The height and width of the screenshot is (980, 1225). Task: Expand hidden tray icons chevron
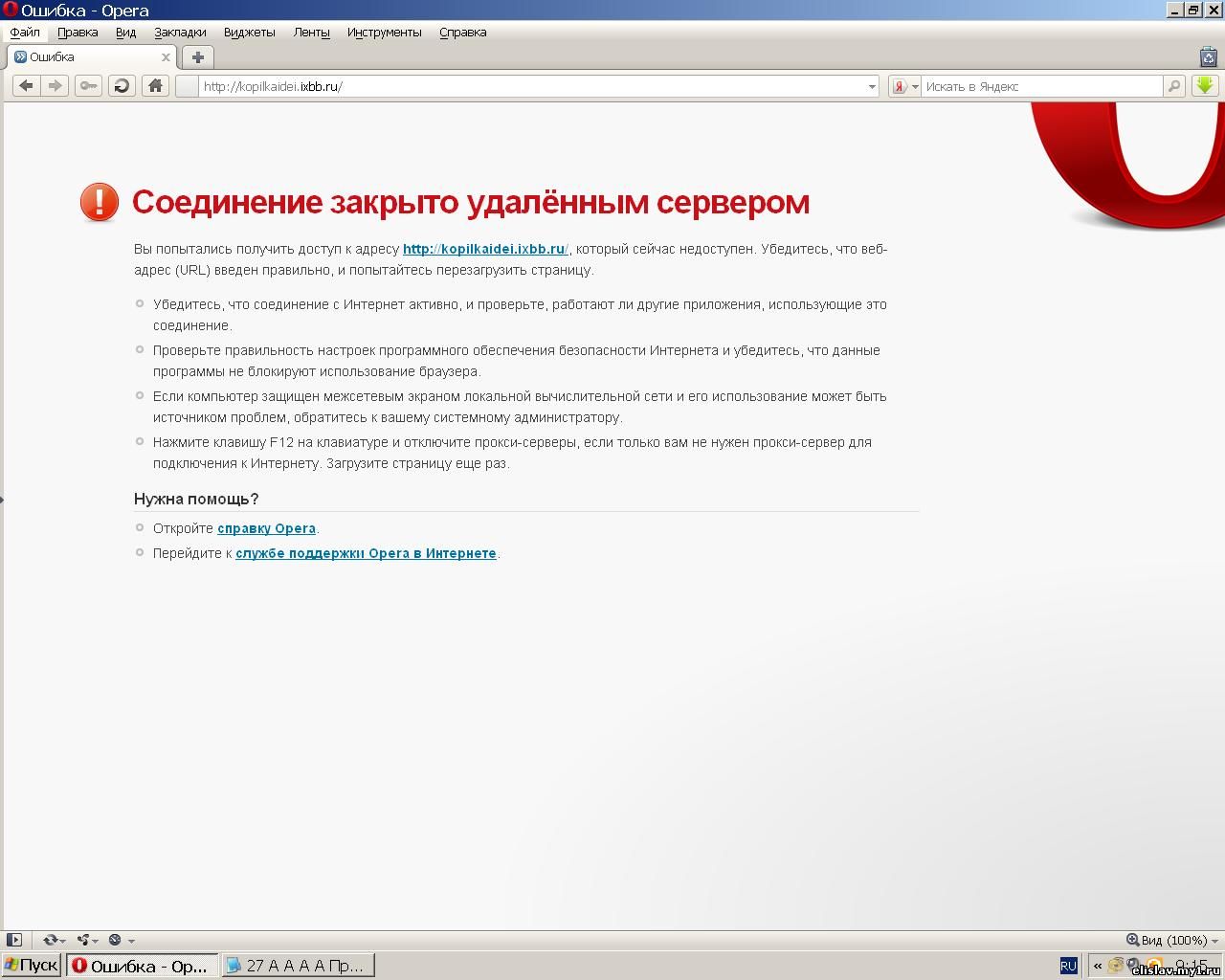coord(1097,966)
